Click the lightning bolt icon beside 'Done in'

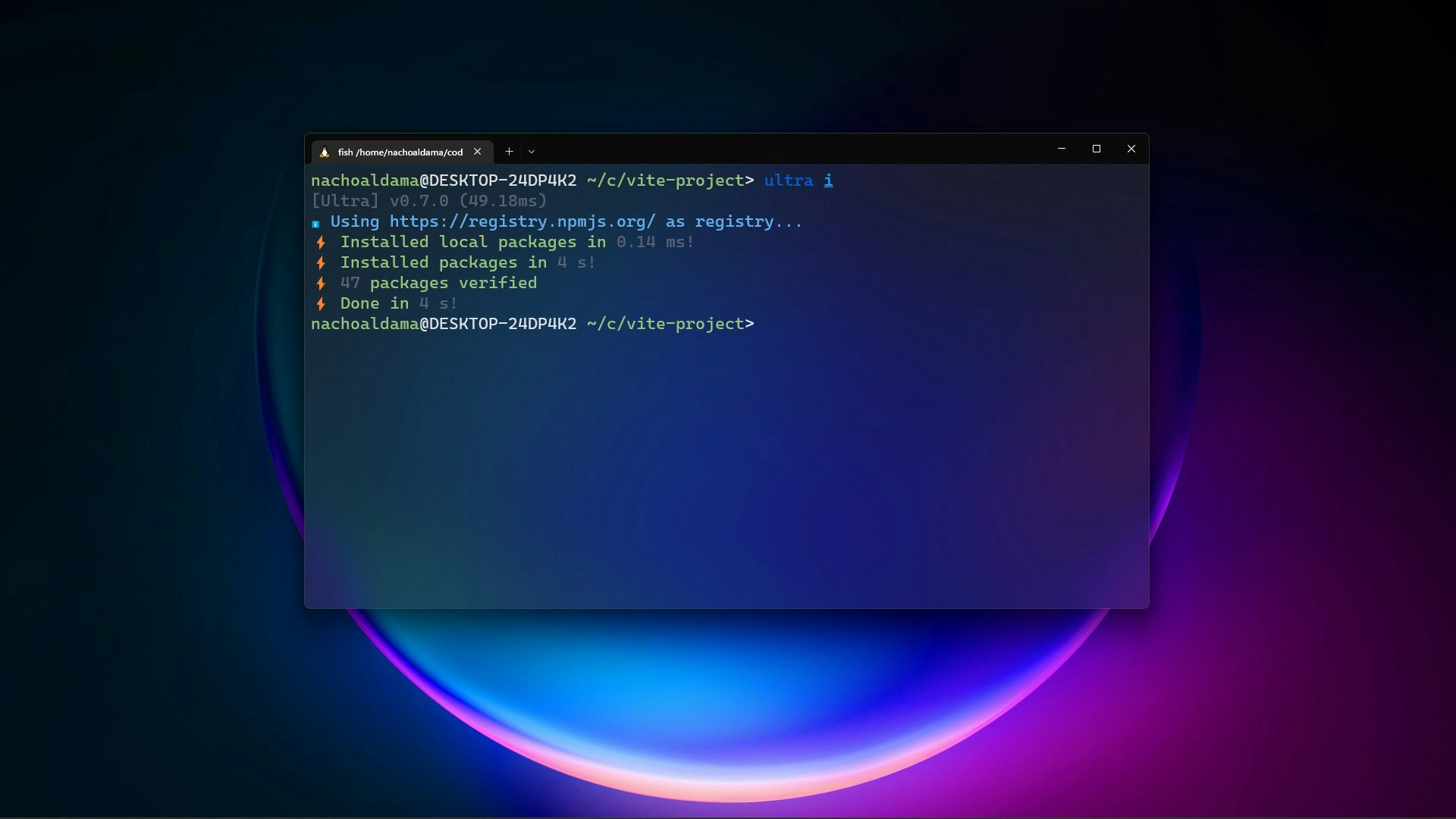pyautogui.click(x=321, y=304)
